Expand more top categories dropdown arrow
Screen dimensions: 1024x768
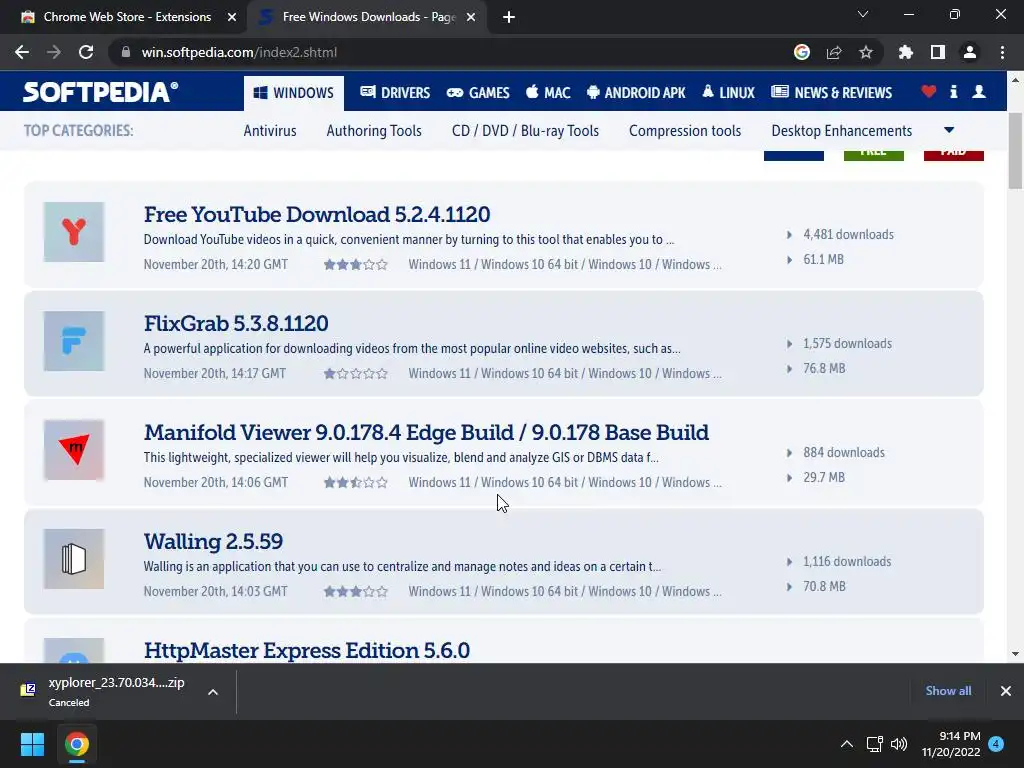tap(949, 131)
